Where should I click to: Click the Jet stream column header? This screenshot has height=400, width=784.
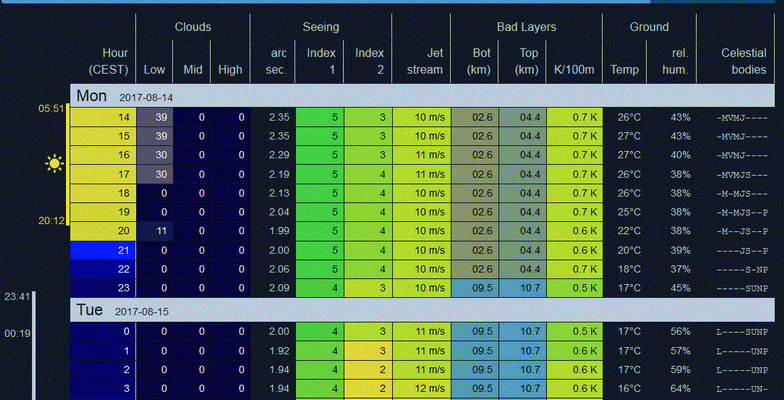point(420,60)
